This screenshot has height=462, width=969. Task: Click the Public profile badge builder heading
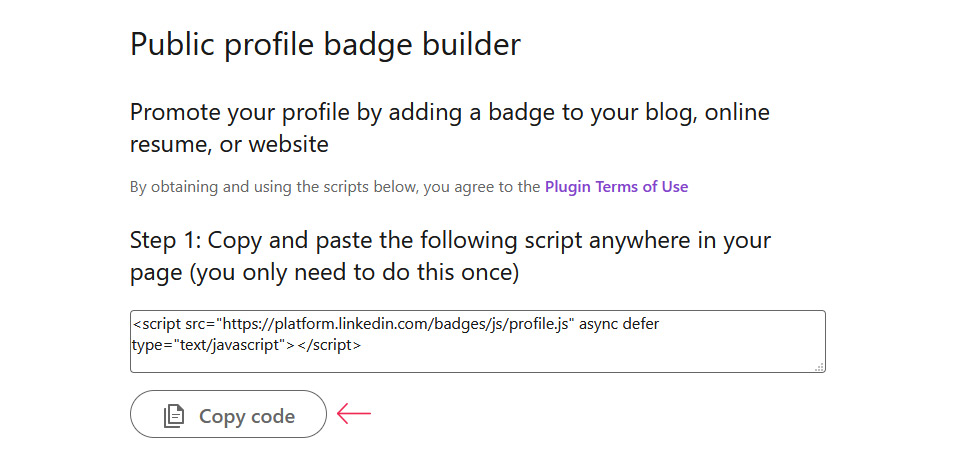[x=325, y=45]
